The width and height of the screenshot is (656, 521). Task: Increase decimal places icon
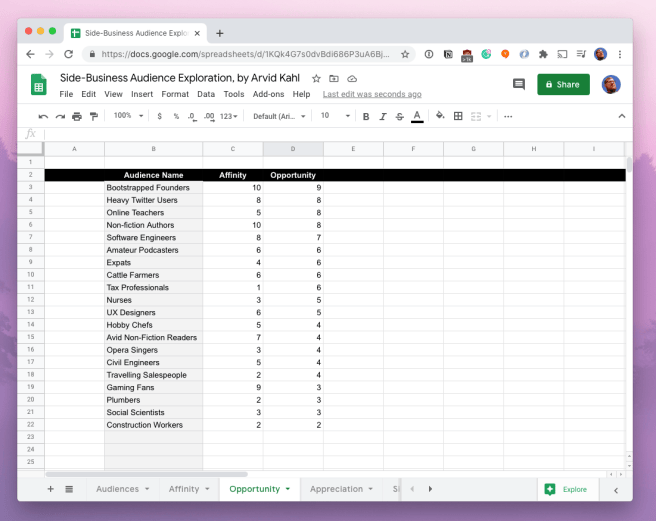pyautogui.click(x=209, y=116)
